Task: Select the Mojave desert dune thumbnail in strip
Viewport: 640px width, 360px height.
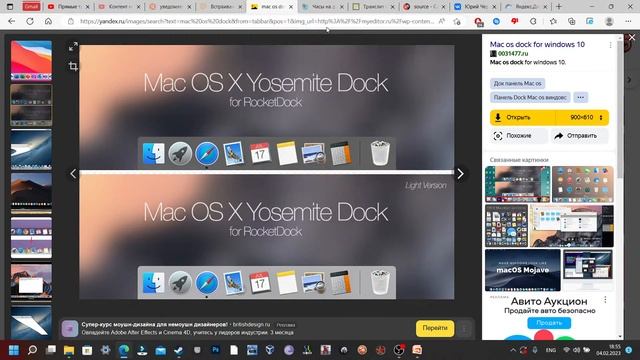Action: (x=31, y=193)
